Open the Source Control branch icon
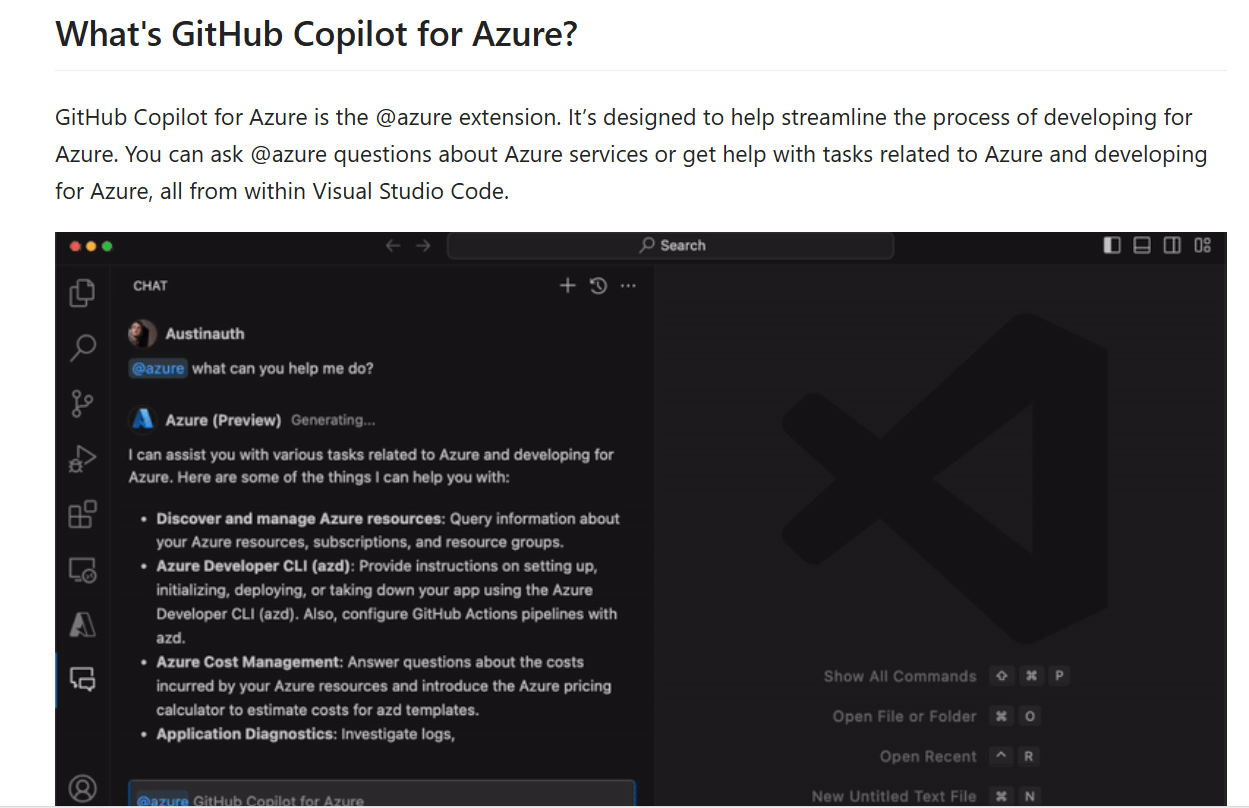The width and height of the screenshot is (1249, 808). tap(82, 404)
